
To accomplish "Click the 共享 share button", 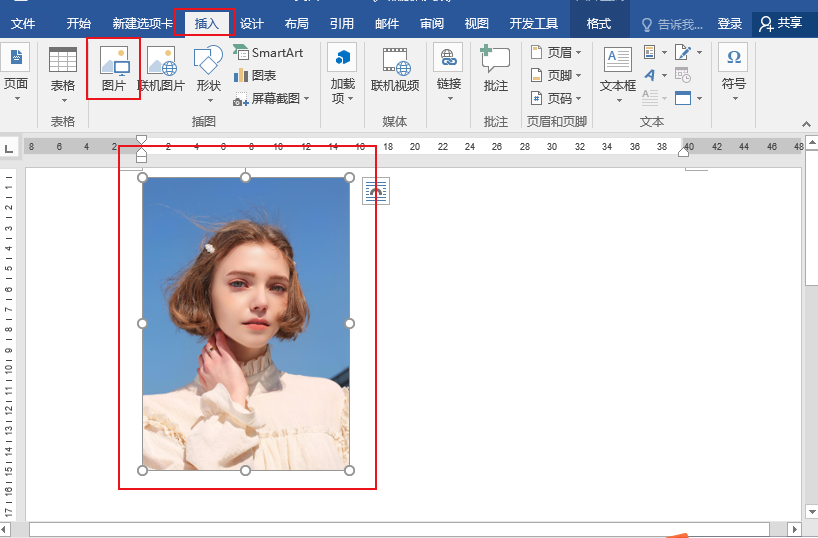I will click(x=781, y=23).
